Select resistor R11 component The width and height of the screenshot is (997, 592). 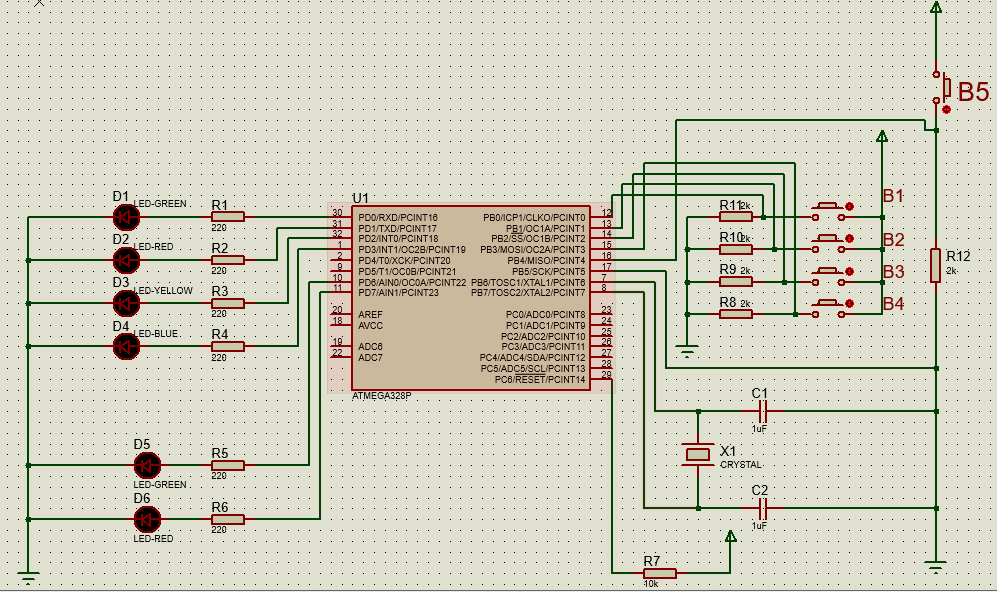click(736, 217)
